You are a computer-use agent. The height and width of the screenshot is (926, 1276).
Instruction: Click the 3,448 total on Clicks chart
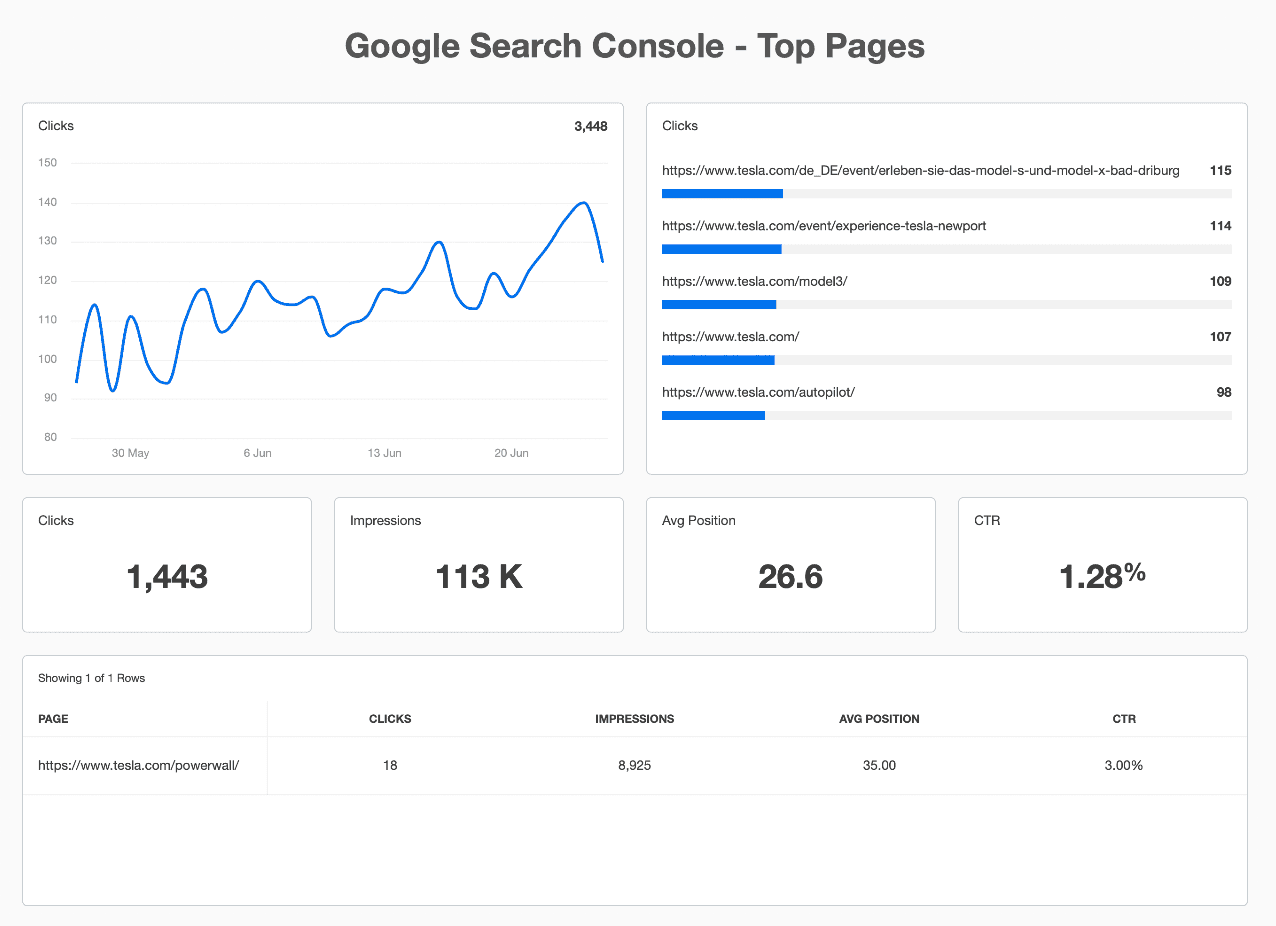coord(590,126)
